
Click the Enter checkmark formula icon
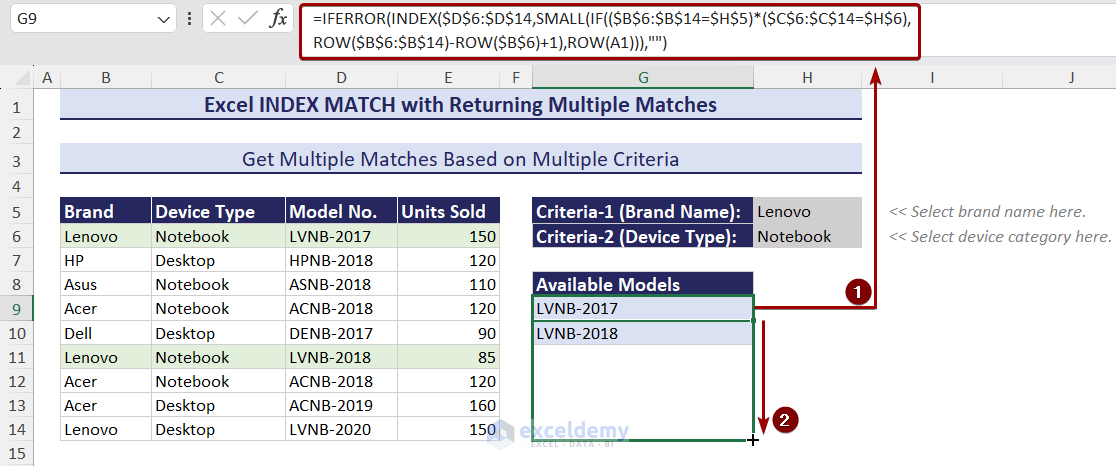point(247,20)
